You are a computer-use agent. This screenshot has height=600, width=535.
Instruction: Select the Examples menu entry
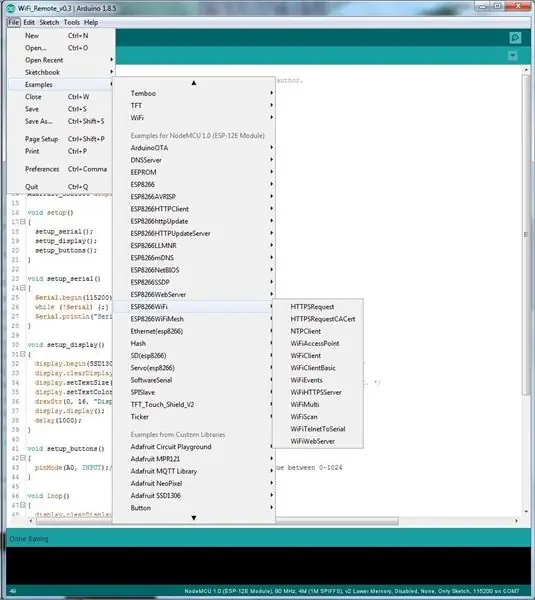coord(61,85)
